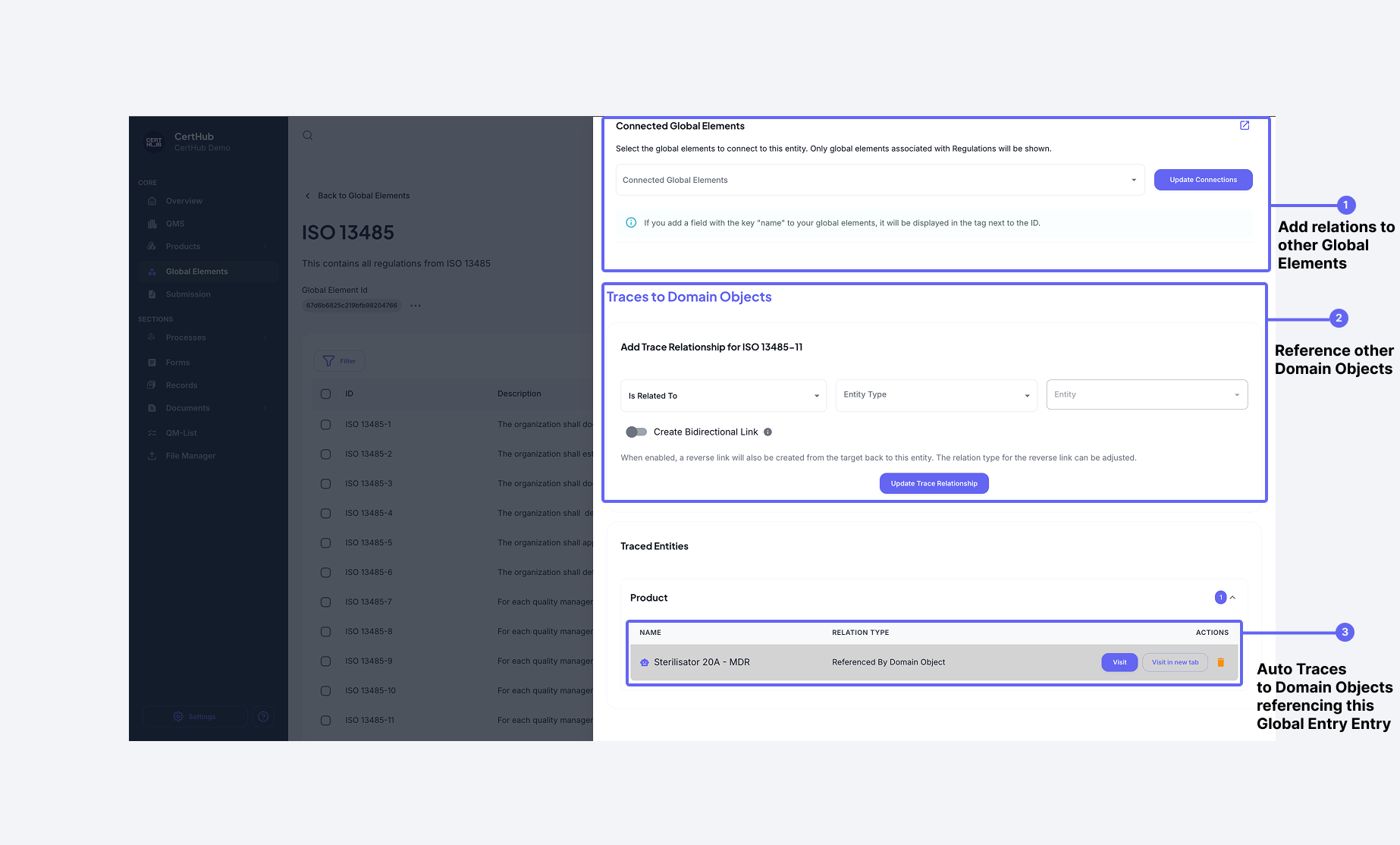Open the three-dots menu next to element ID
Screen dimensions: 1400x845
[416, 306]
